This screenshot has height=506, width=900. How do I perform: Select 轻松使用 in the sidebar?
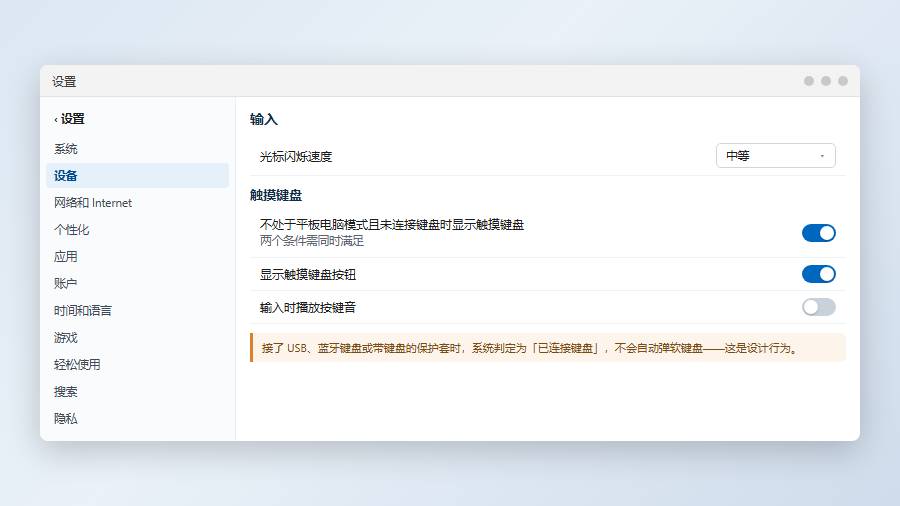[x=137, y=364]
